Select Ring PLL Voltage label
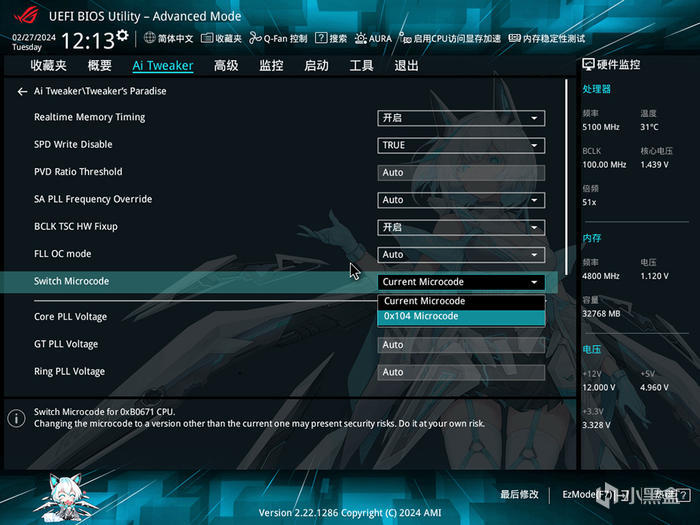 click(70, 371)
